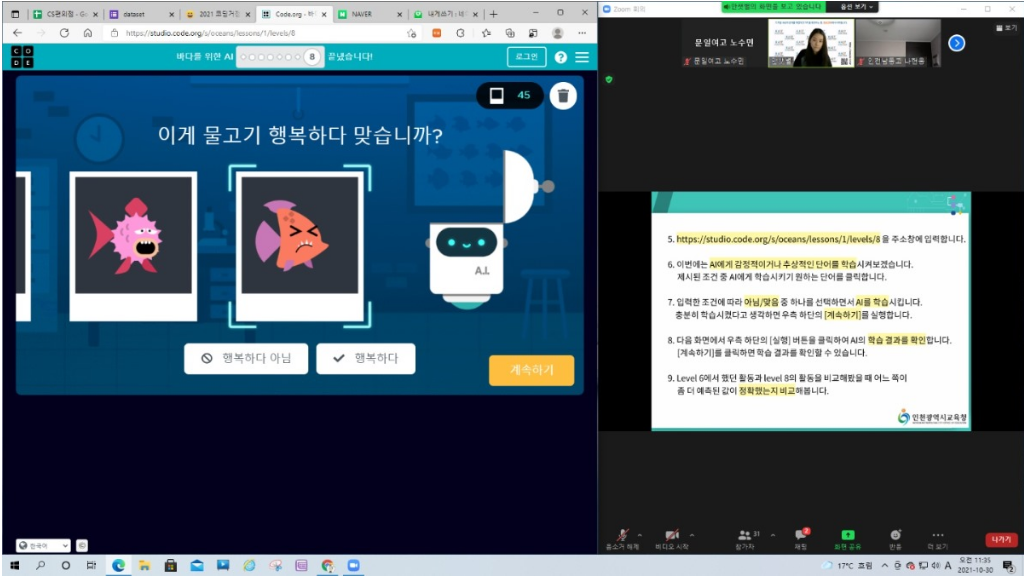
Task: Expand Zoom participants options arrow
Action: click(x=773, y=535)
